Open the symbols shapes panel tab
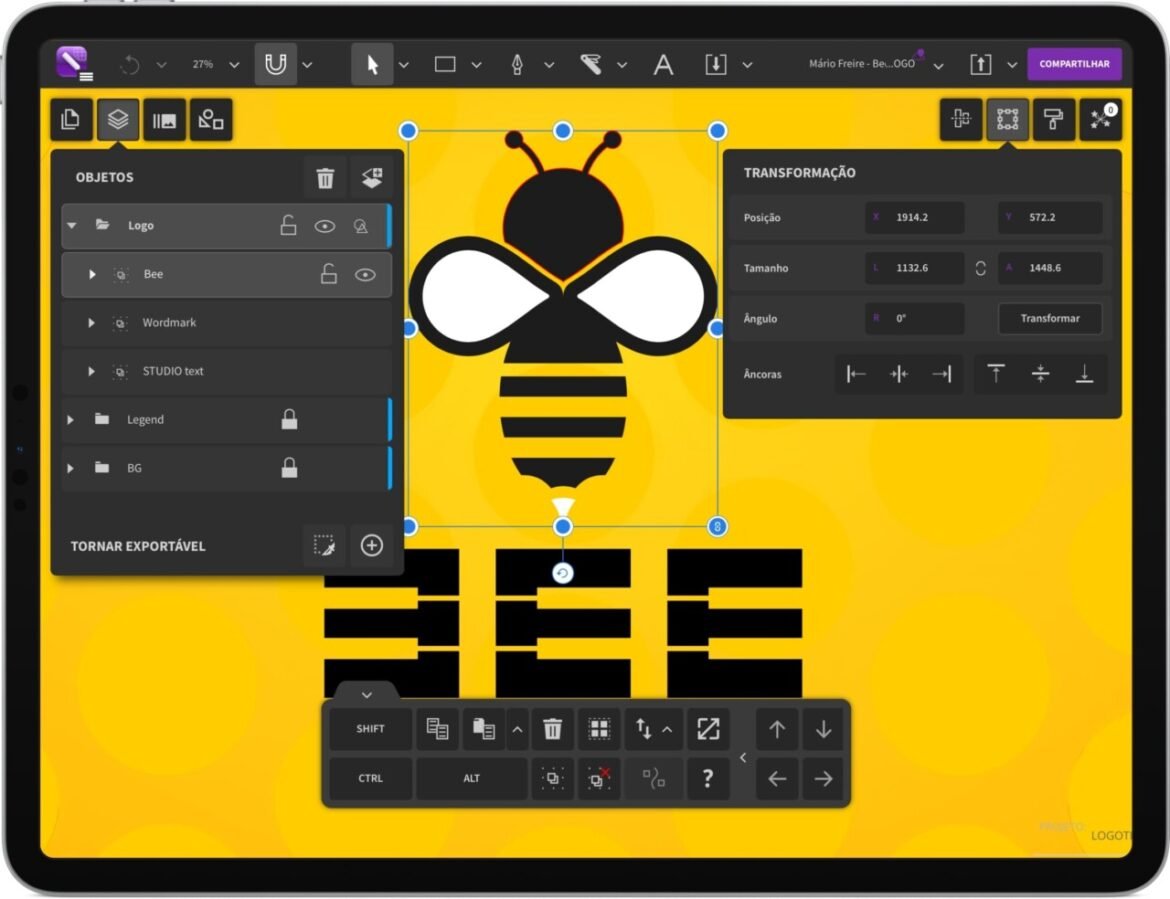Image resolution: width=1170 pixels, height=899 pixels. (x=210, y=119)
